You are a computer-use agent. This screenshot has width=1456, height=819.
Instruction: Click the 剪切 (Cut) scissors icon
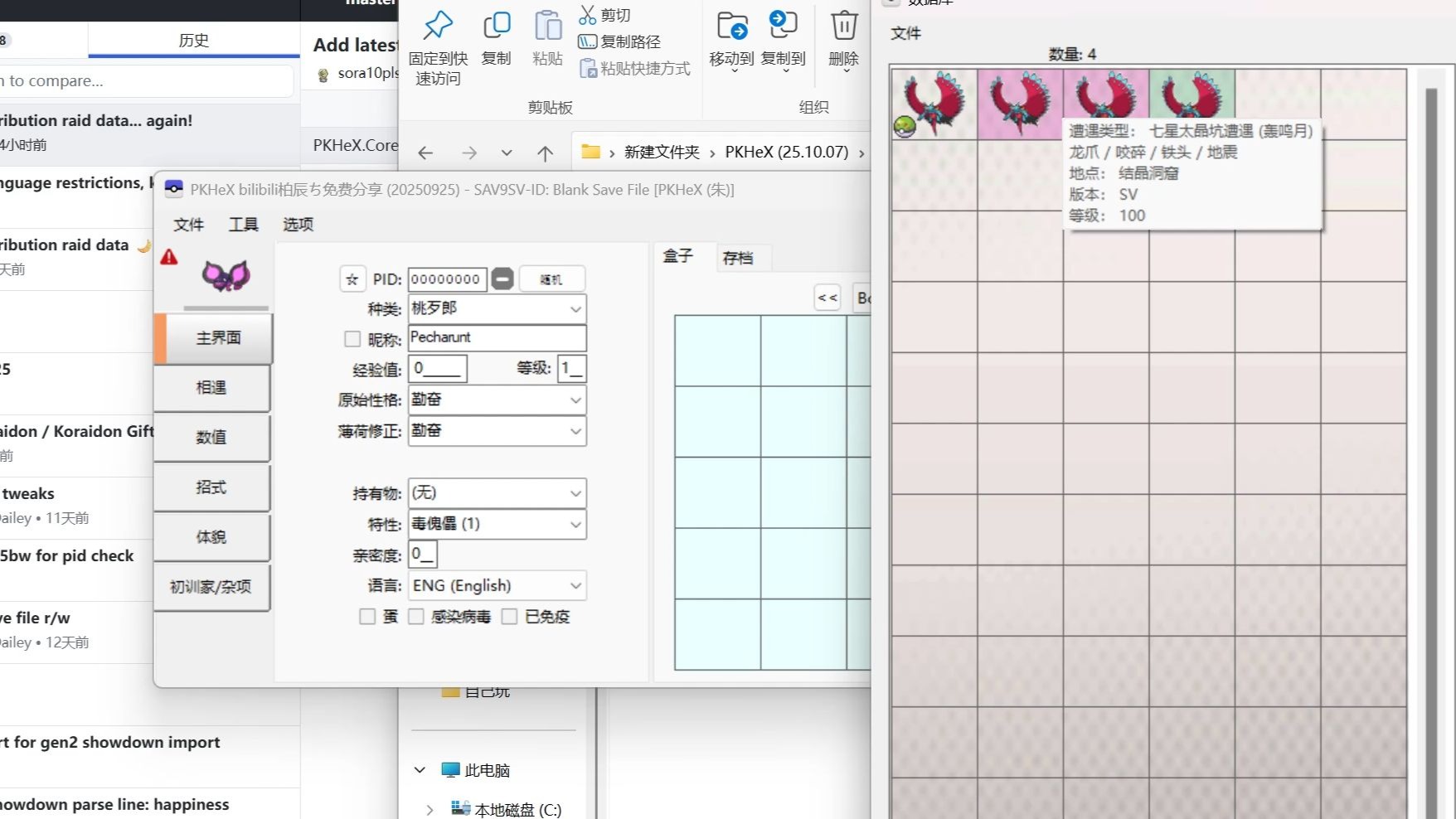[x=586, y=14]
